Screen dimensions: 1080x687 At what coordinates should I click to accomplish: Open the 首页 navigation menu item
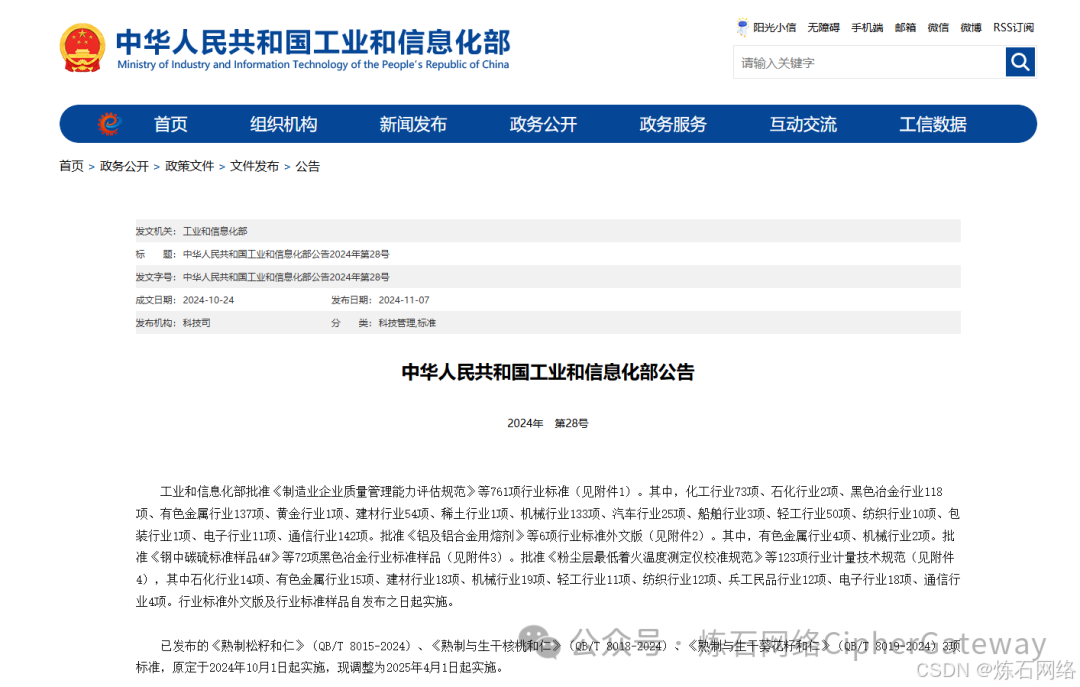coord(171,124)
